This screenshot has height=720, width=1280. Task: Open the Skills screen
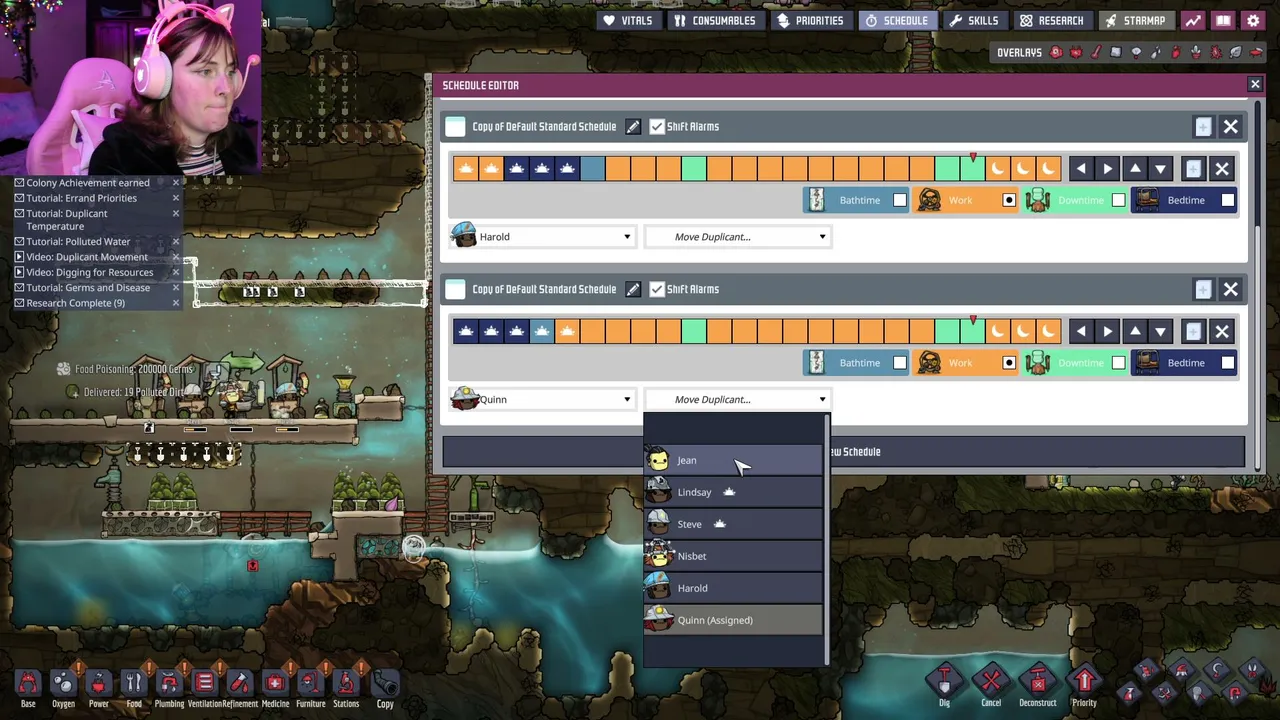pyautogui.click(x=974, y=20)
